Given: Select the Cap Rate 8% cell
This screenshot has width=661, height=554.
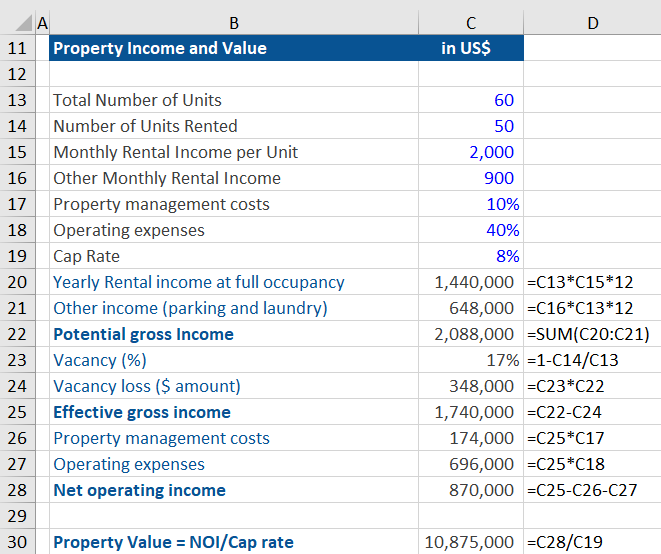Looking at the screenshot, I should 470,256.
